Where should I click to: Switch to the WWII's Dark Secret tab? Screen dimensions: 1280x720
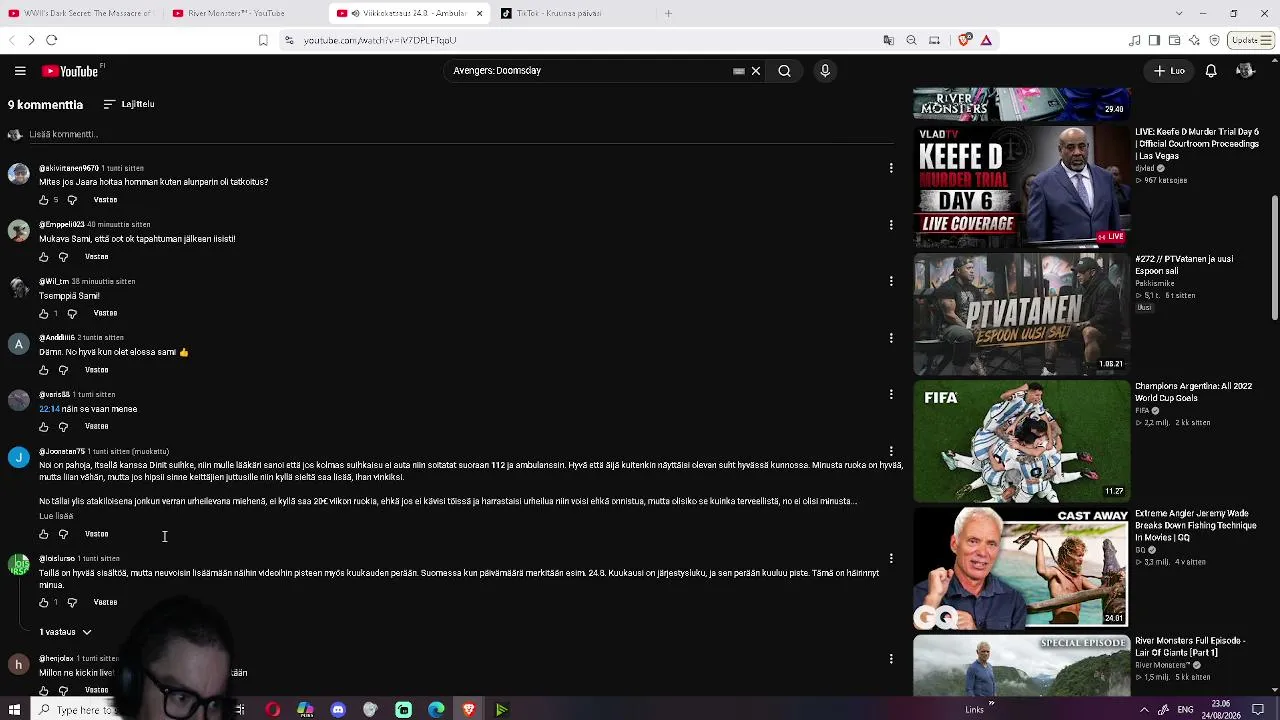point(80,13)
